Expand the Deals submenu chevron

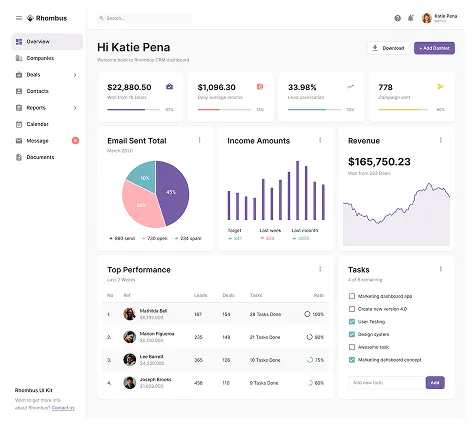click(x=75, y=75)
